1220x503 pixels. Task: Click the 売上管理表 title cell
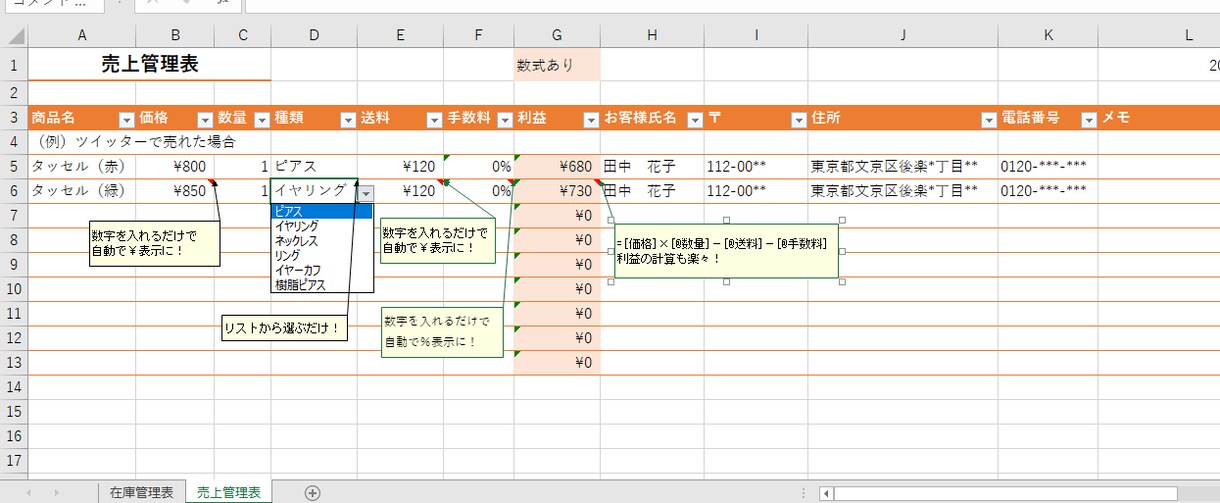[150, 65]
